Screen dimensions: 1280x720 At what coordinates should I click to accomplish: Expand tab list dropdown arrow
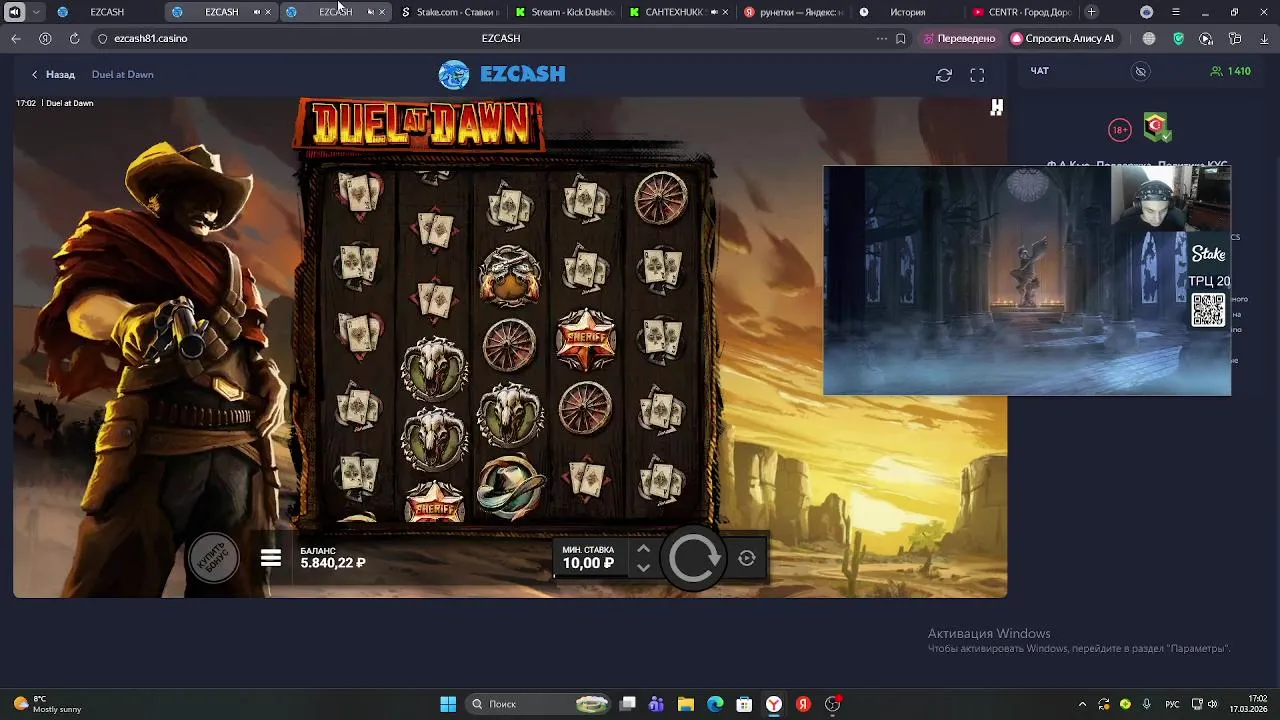37,12
